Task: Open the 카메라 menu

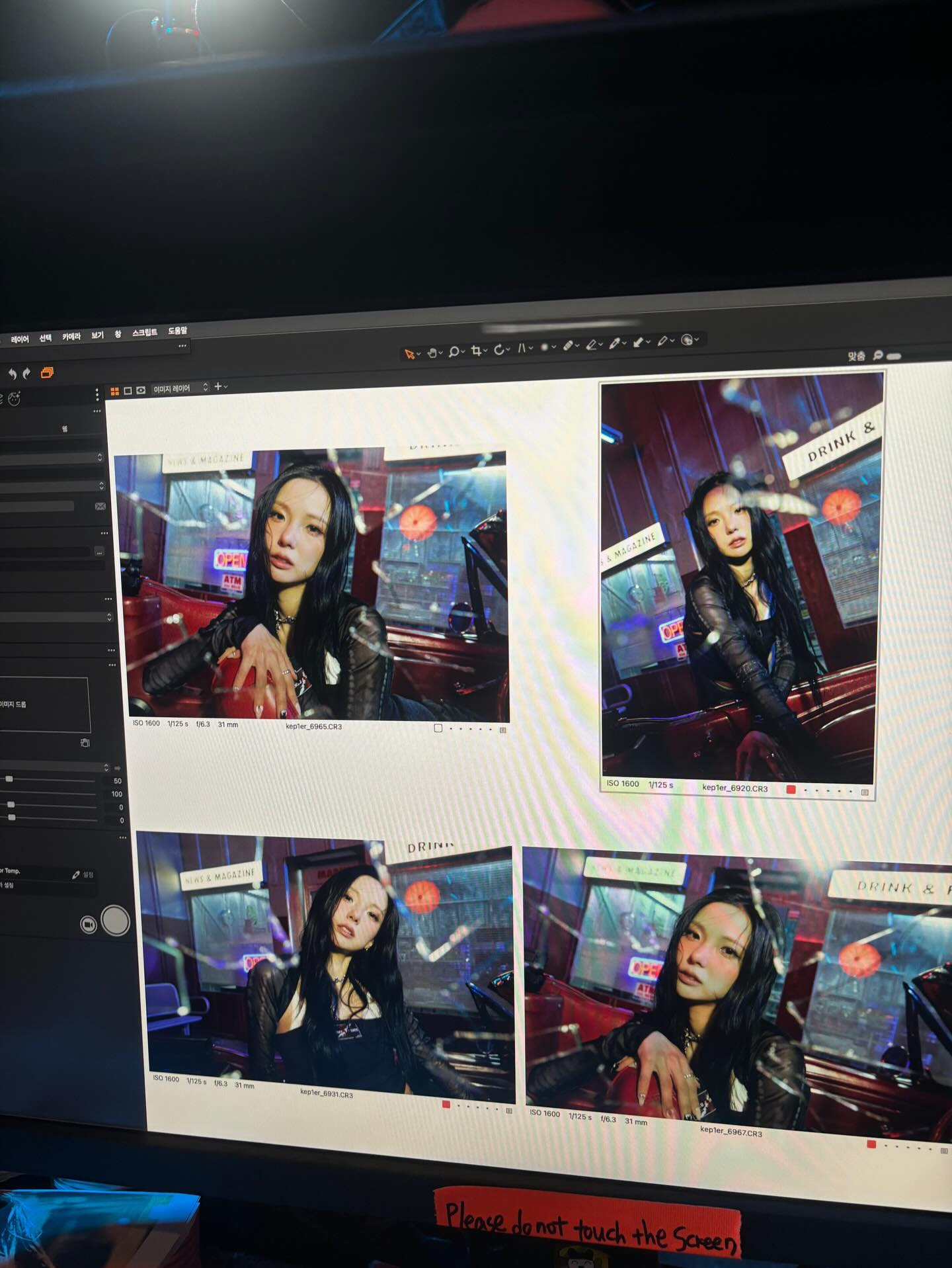Action: [x=71, y=337]
